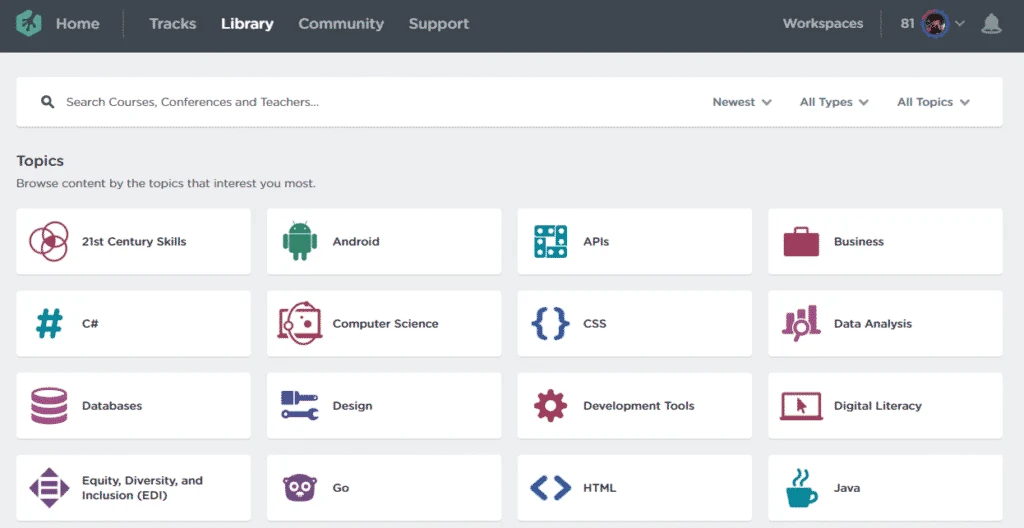Screen dimensions: 1024x528
Task: Open the Support page
Action: tap(439, 24)
